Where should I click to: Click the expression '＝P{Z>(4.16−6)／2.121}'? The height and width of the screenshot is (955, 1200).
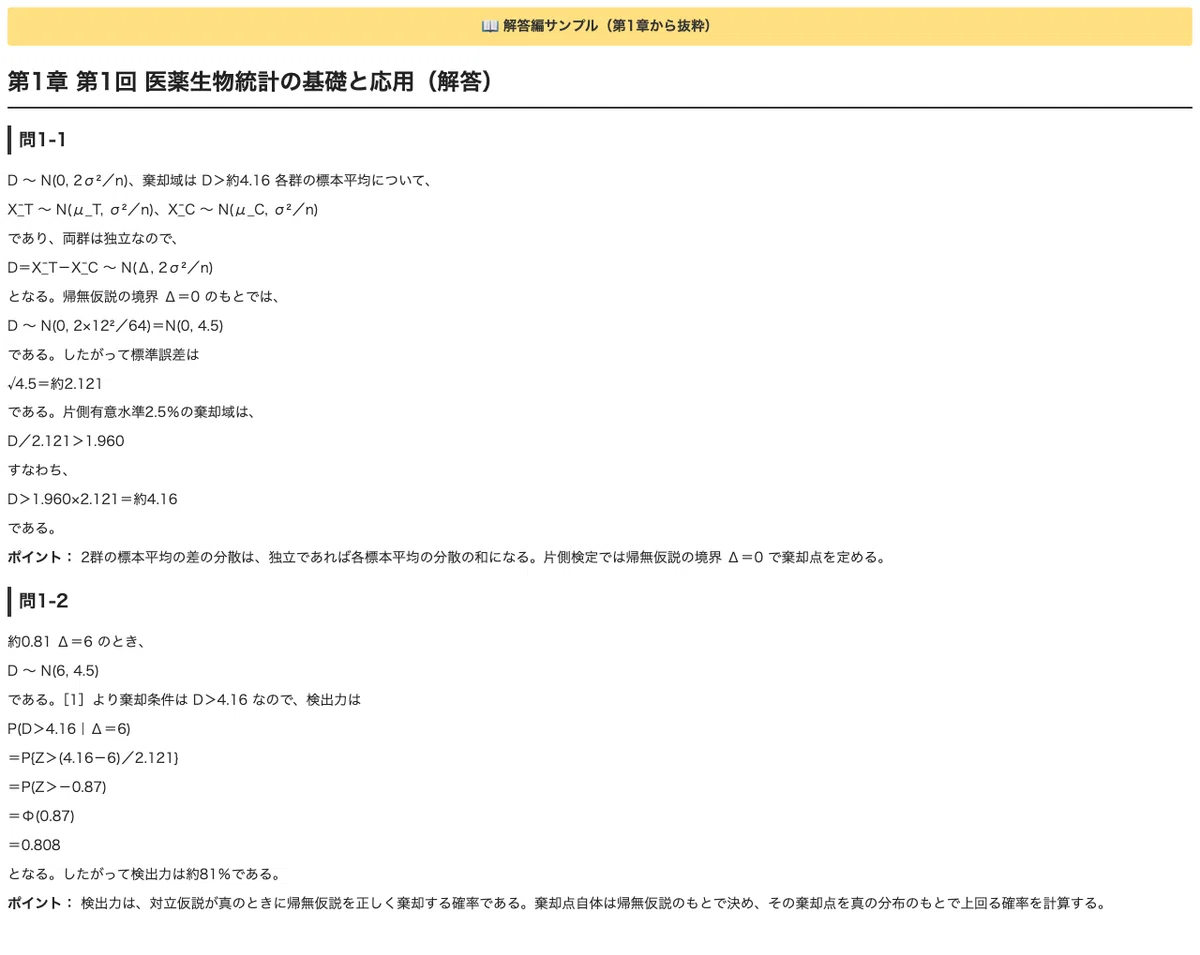point(94,758)
